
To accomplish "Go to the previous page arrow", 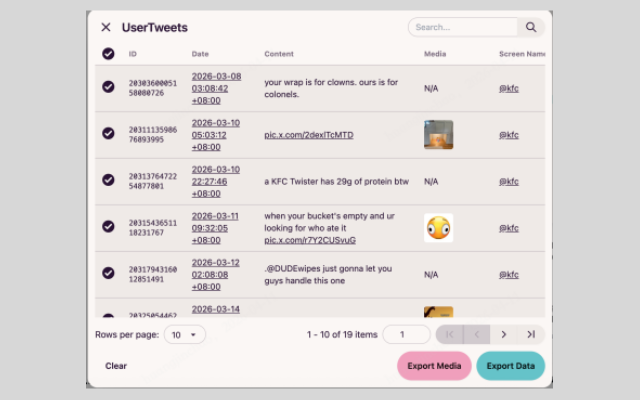I will coord(477,335).
